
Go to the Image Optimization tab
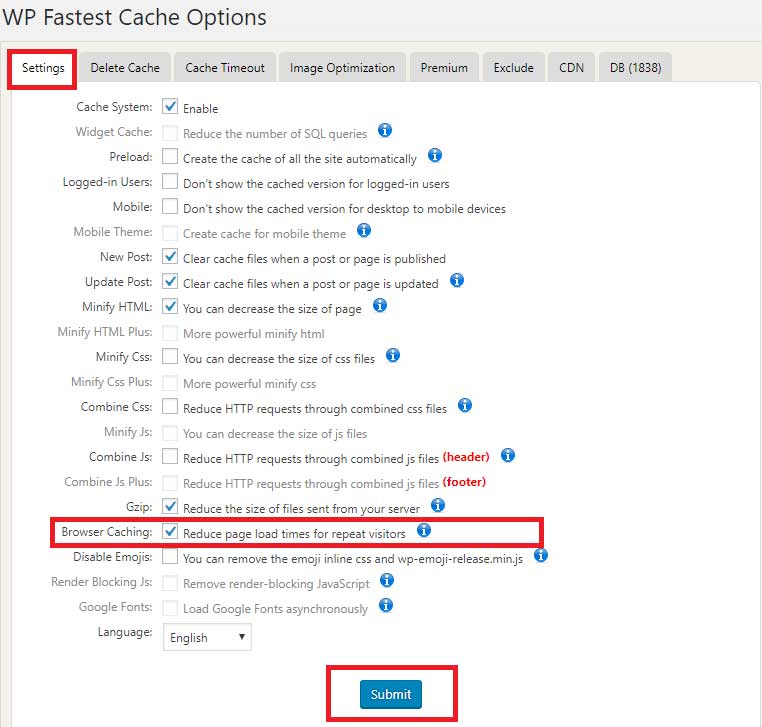[x=342, y=68]
